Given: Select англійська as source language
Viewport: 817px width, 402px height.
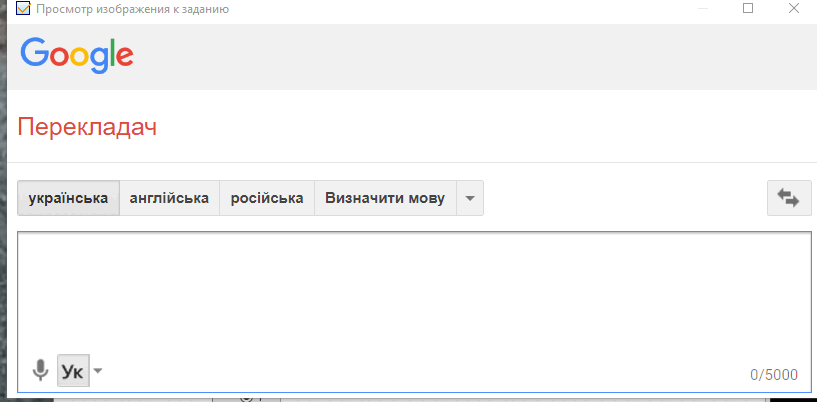Looking at the screenshot, I should click(169, 198).
